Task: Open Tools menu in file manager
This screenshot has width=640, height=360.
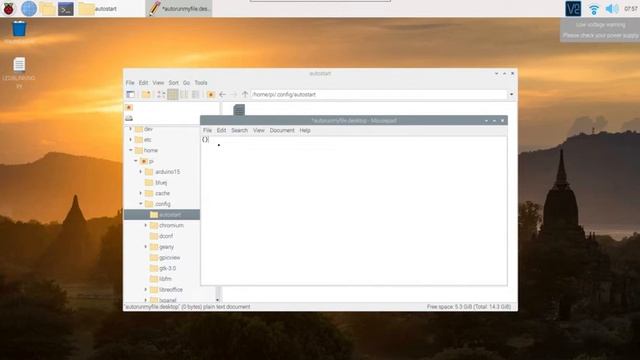Action: tap(200, 83)
